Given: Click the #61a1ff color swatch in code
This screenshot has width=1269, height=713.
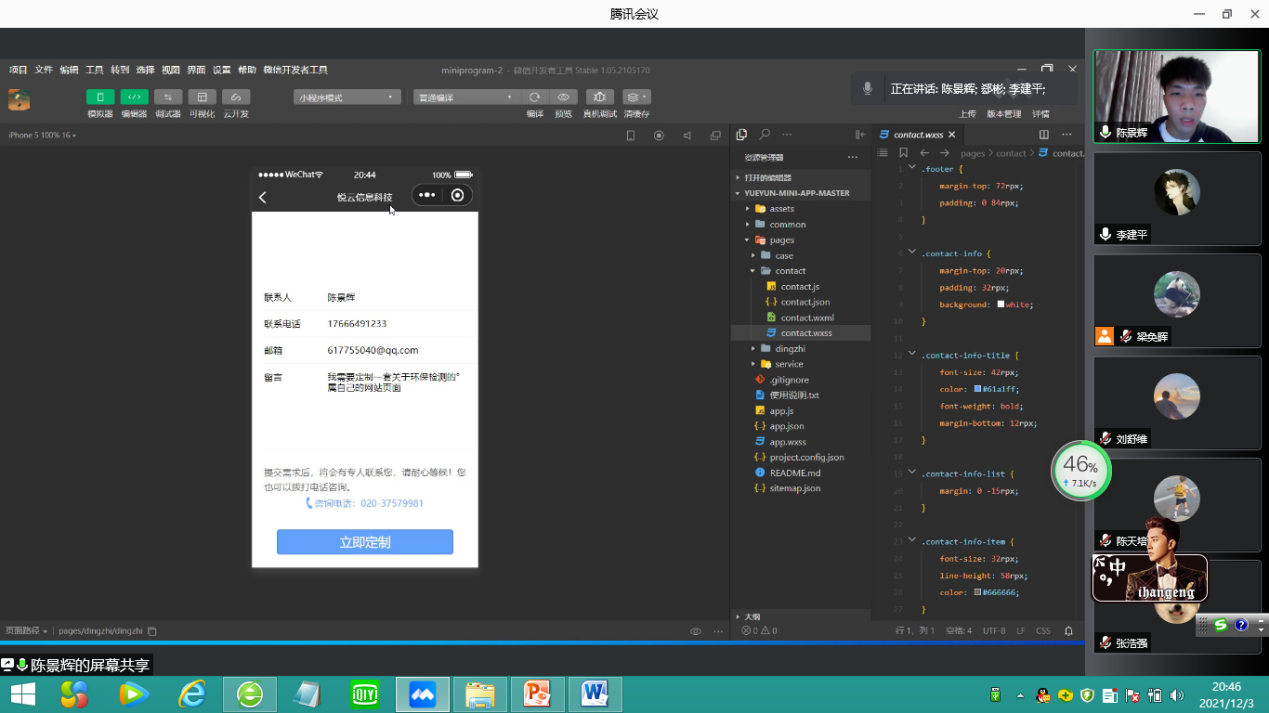Looking at the screenshot, I should [x=978, y=389].
